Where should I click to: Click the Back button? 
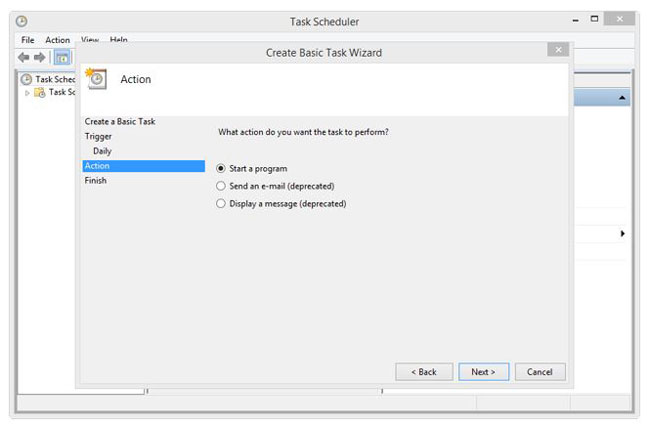(x=423, y=372)
